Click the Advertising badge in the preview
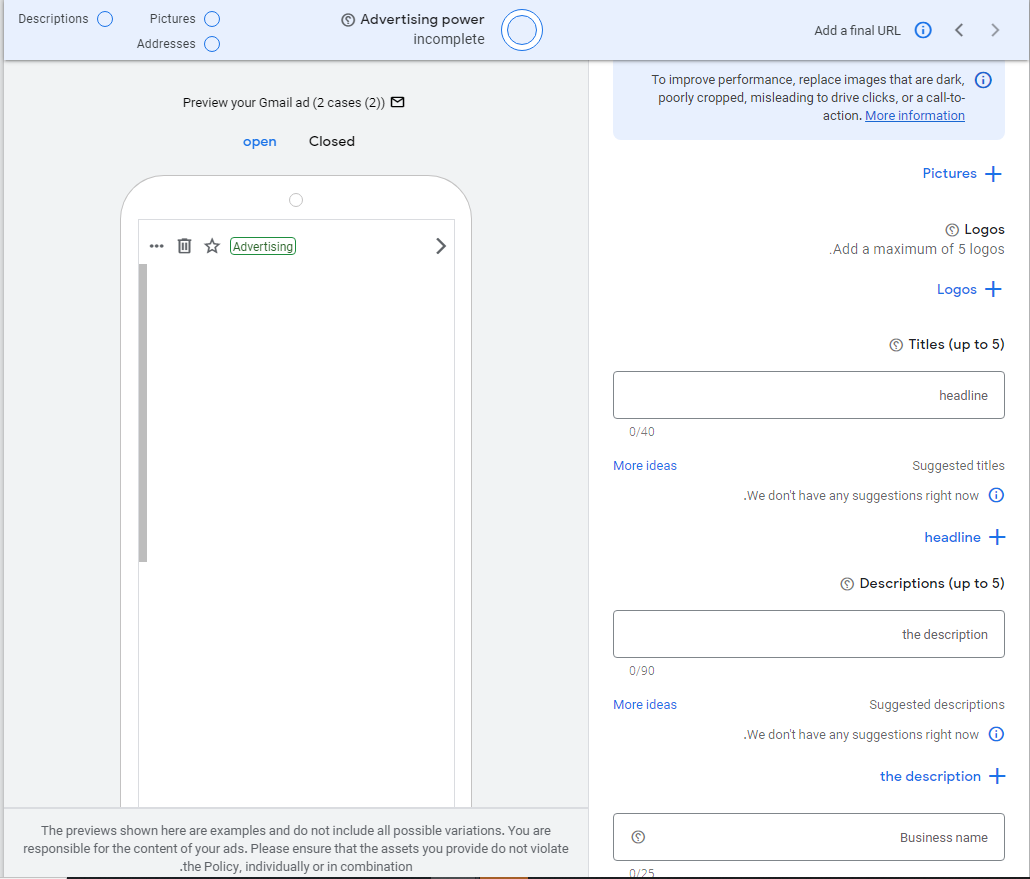The image size is (1030, 879). tap(263, 246)
